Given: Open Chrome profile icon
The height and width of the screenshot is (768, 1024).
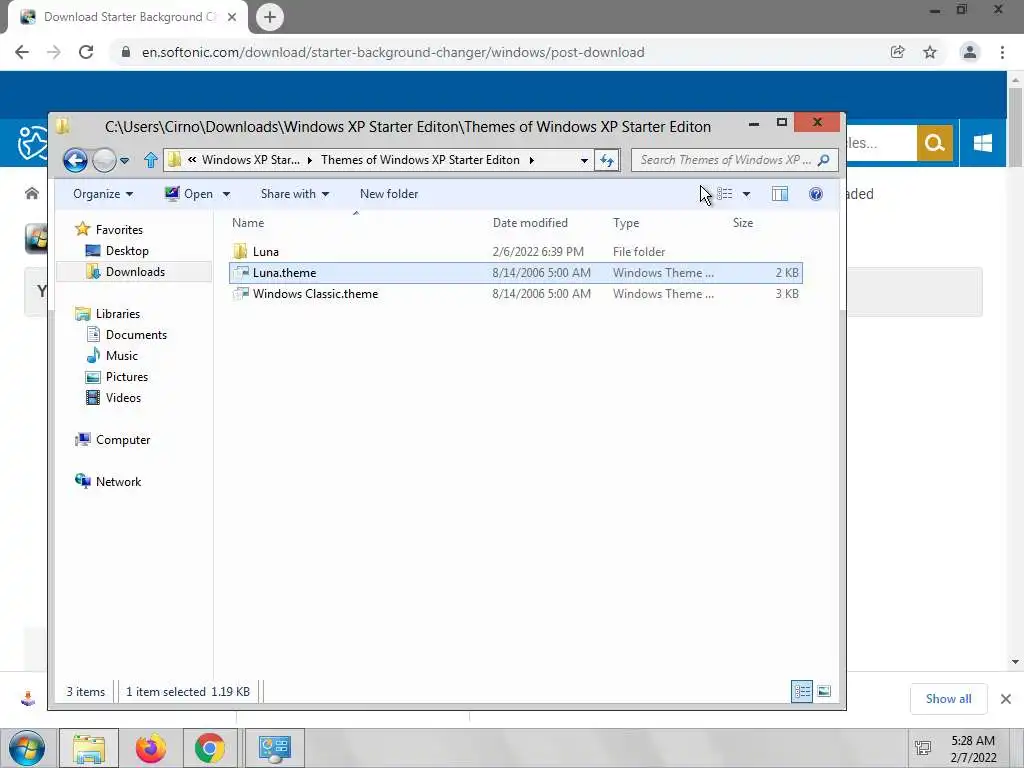Looking at the screenshot, I should click(x=970, y=52).
